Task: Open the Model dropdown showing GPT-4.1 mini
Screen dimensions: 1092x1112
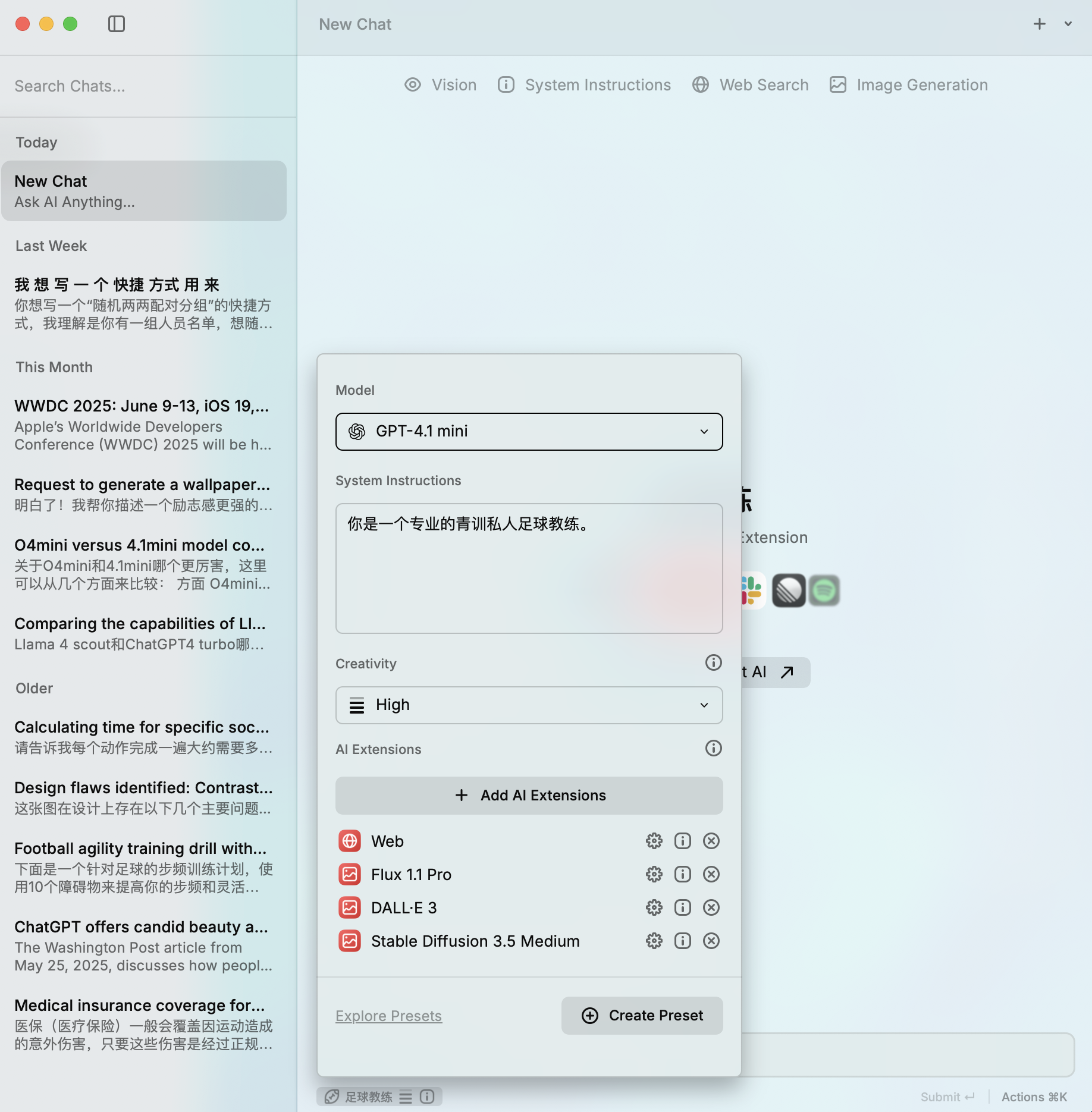Action: point(528,431)
